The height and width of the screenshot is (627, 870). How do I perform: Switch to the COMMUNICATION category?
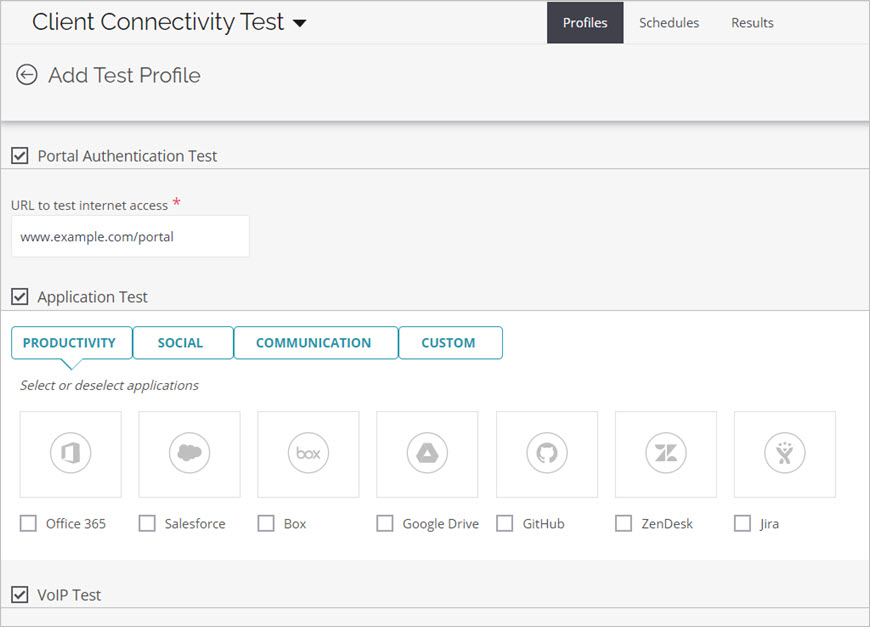315,342
